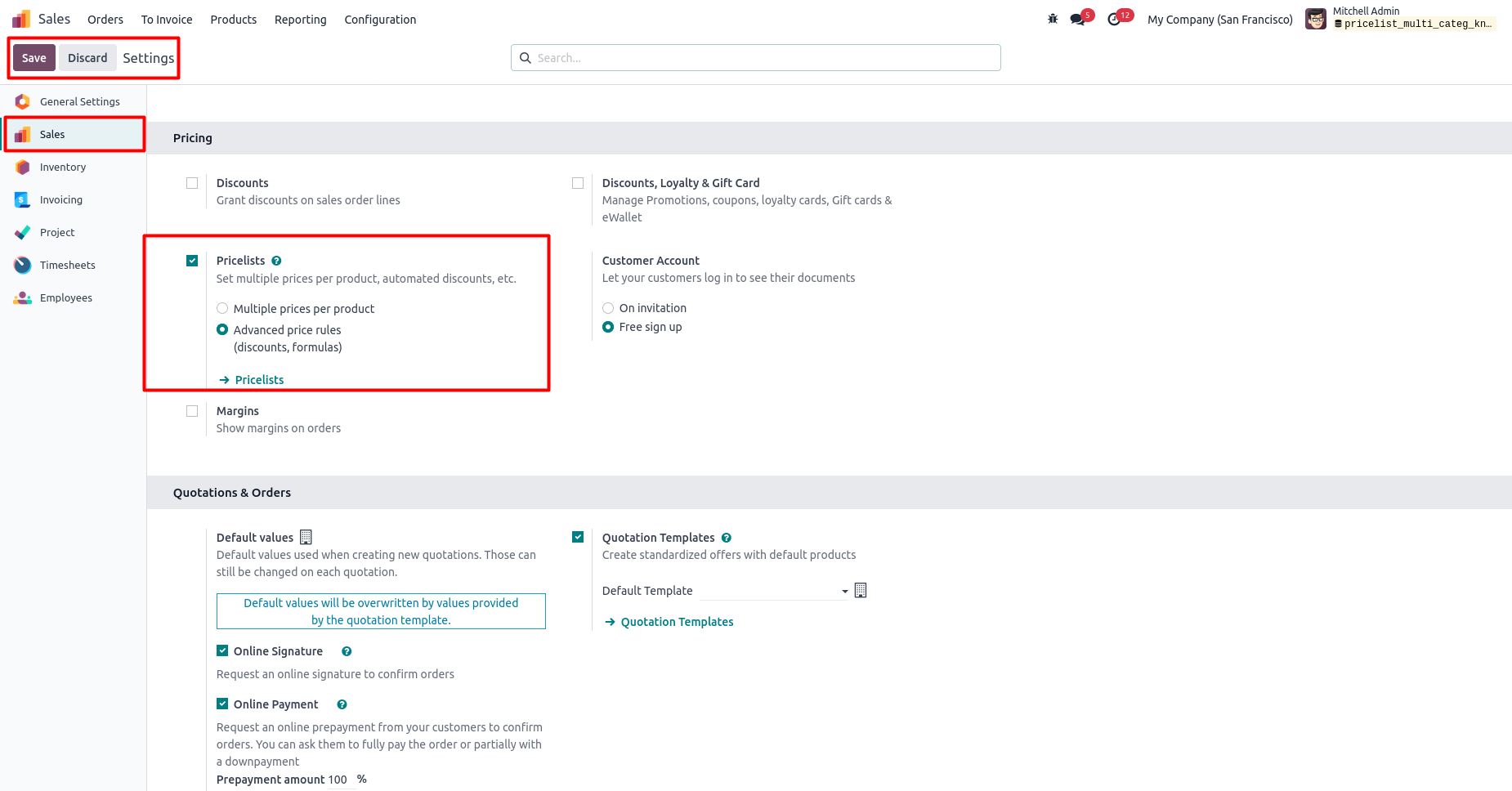This screenshot has width=1512, height=791.
Task: Open the activities clock icon
Action: (x=1115, y=19)
